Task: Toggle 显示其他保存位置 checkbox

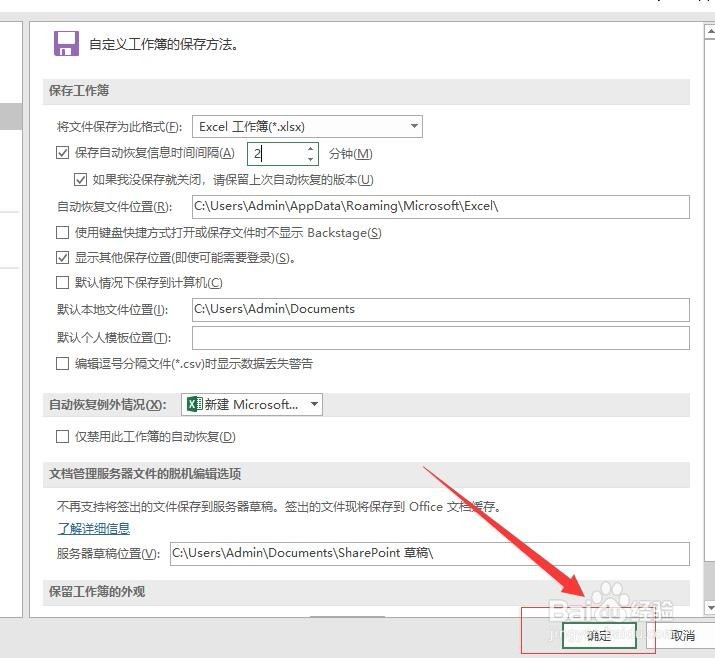Action: [x=62, y=258]
